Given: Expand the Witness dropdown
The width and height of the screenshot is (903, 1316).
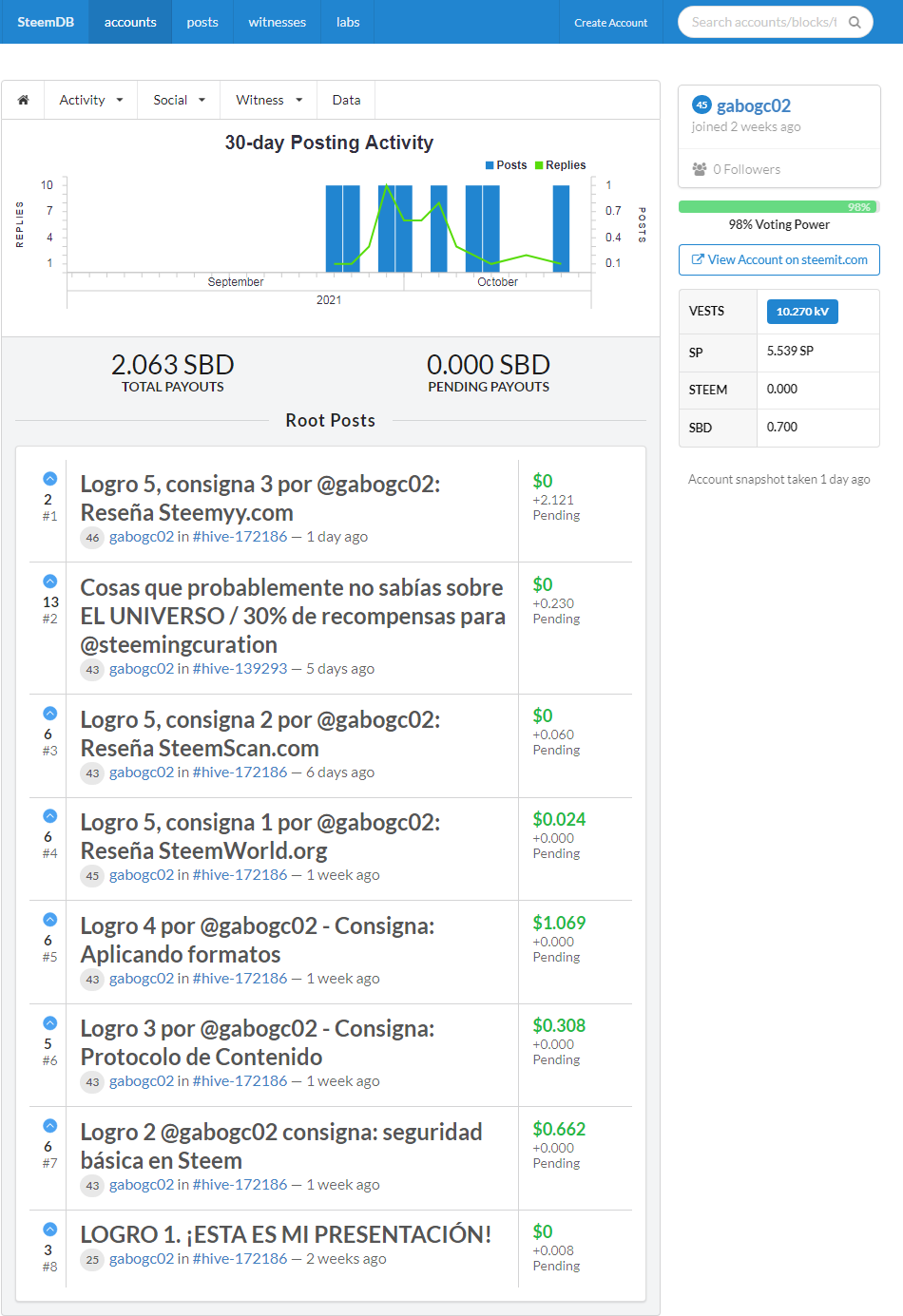Looking at the screenshot, I should 269,100.
